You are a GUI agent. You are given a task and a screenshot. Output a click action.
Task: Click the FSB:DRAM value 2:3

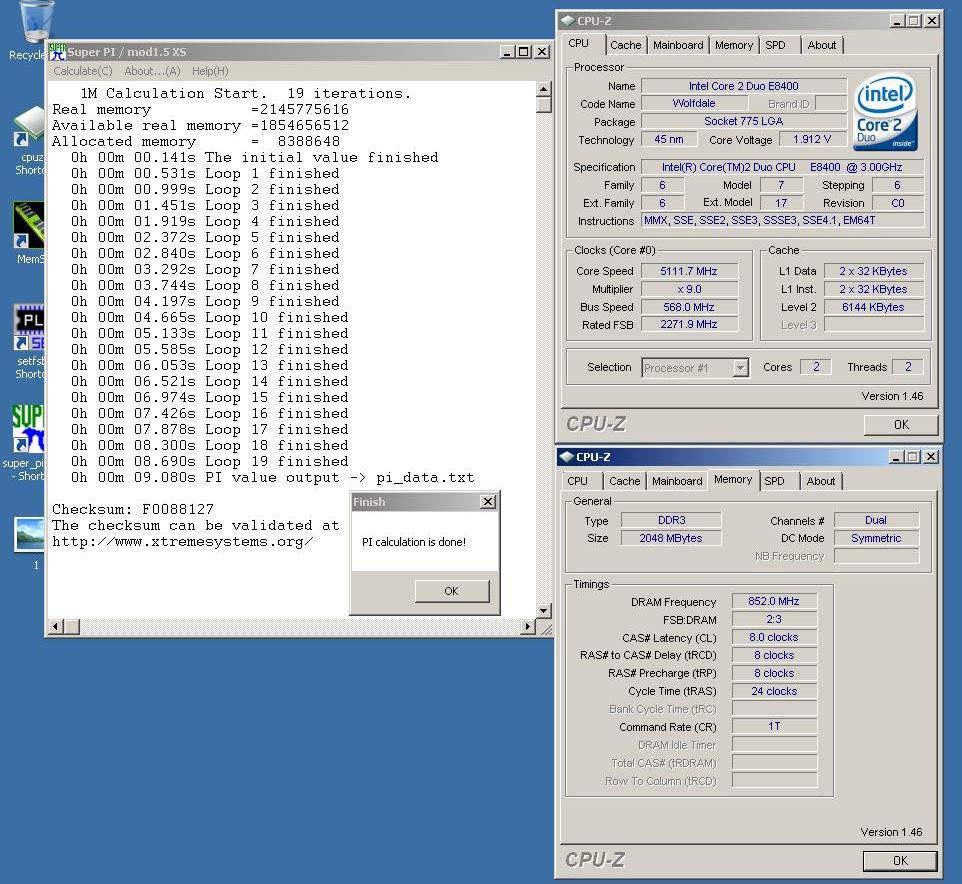point(774,619)
